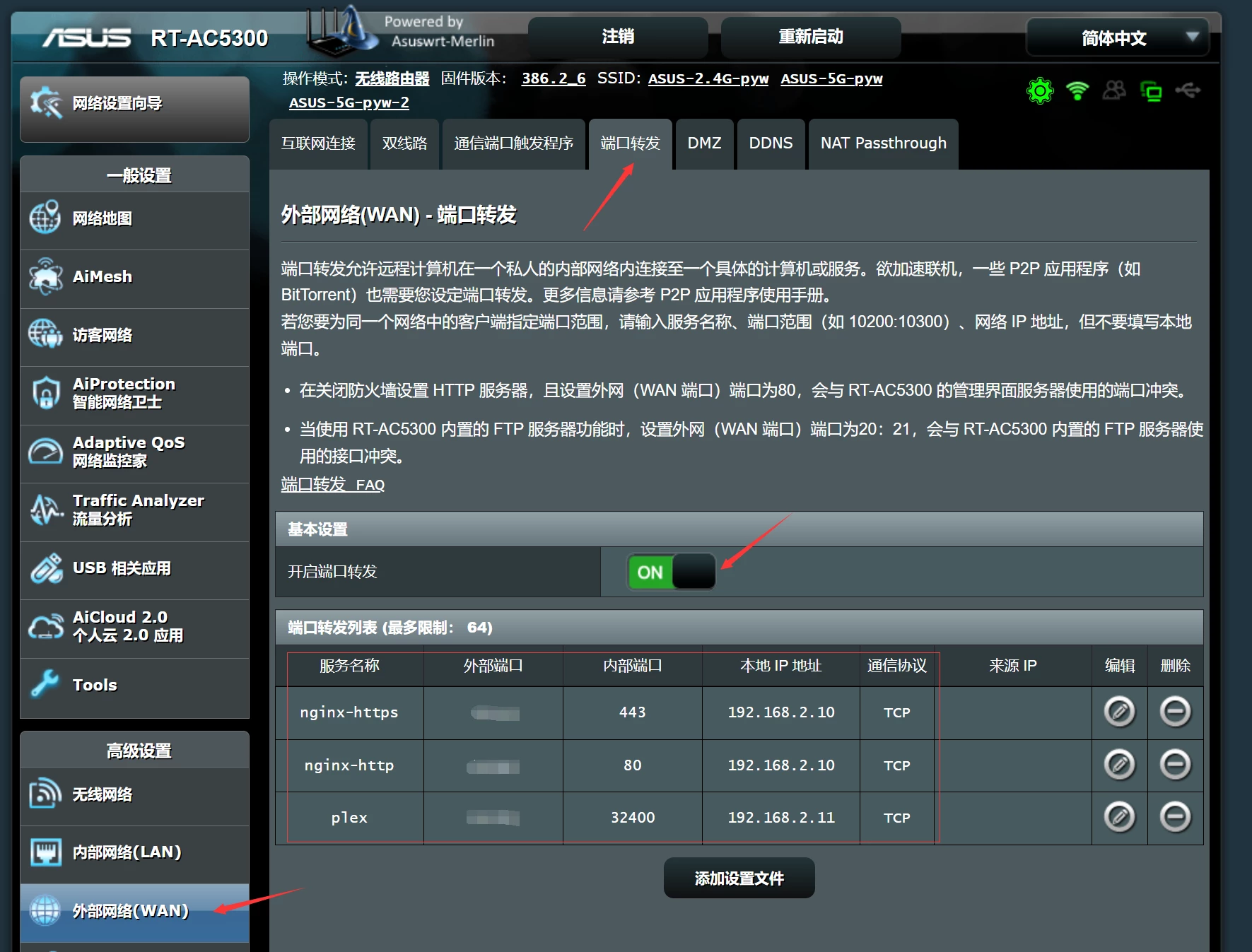The width and height of the screenshot is (1252, 952).
Task: Delete the nginx-https forwarding rule
Action: pos(1176,712)
